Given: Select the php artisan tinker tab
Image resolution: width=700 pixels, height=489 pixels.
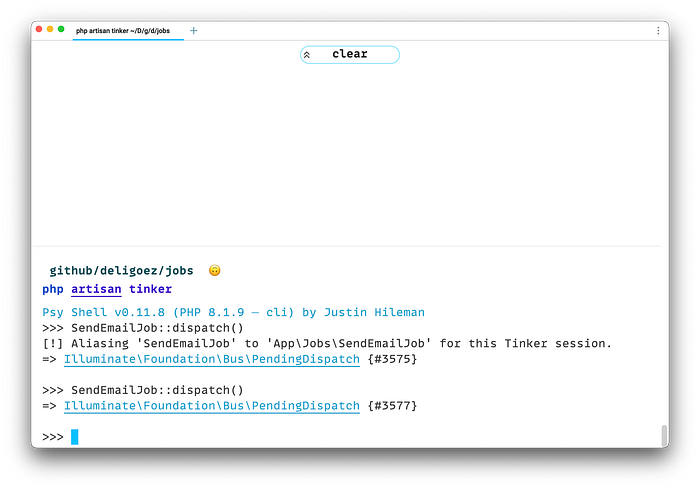Looking at the screenshot, I should pos(128,30).
